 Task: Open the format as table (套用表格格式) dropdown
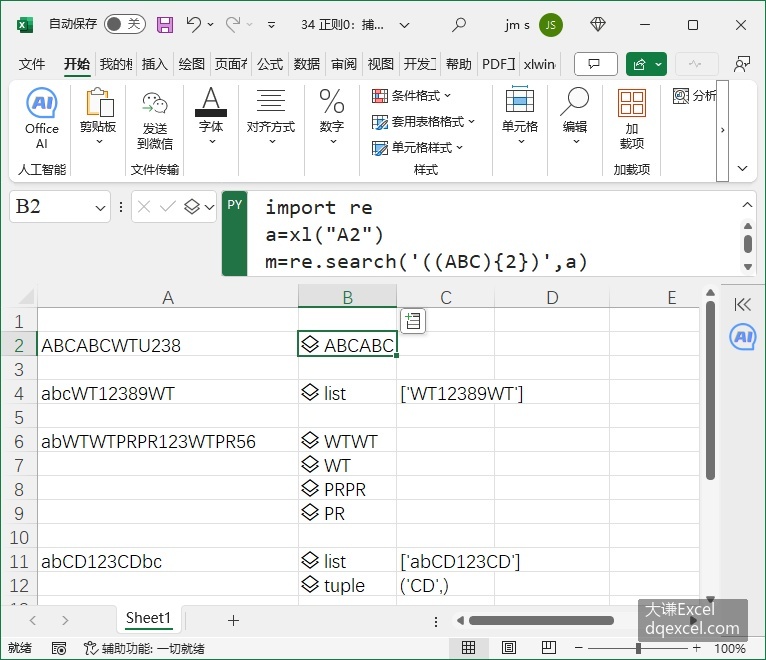[423, 122]
